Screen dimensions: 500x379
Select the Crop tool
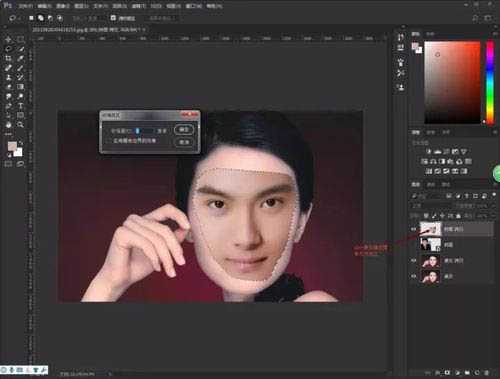pyautogui.click(x=8, y=58)
